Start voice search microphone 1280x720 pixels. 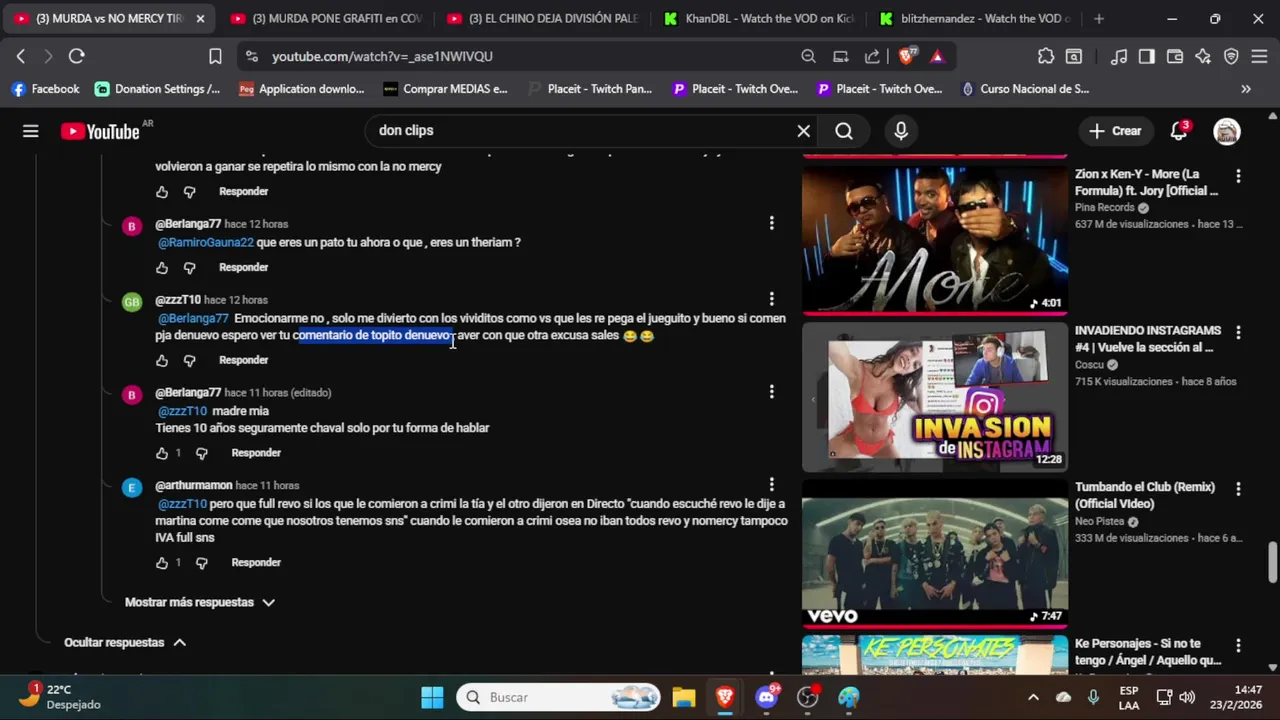[x=901, y=131]
